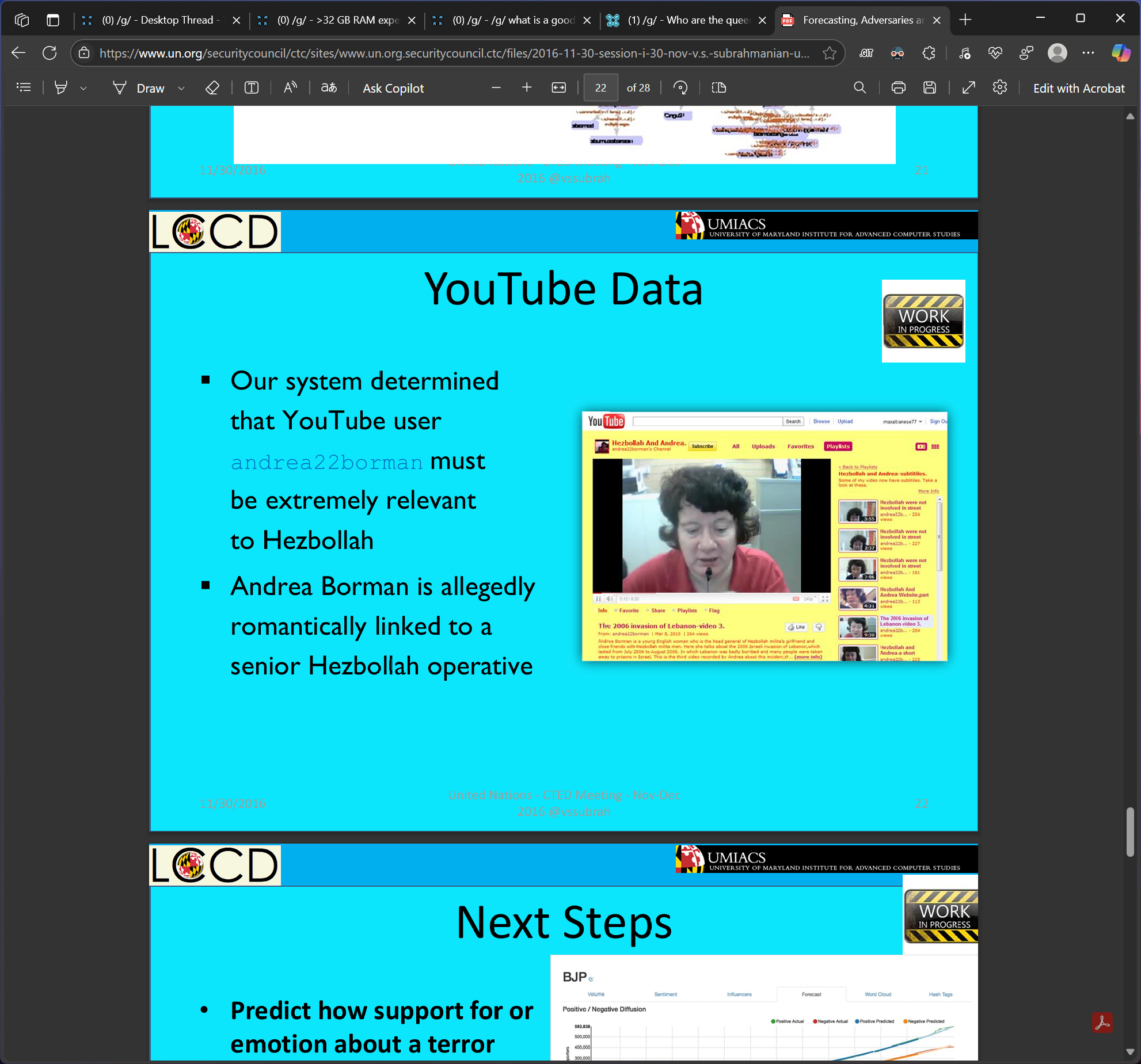Click the site info lock icon
This screenshot has width=1141, height=1064.
tap(85, 53)
